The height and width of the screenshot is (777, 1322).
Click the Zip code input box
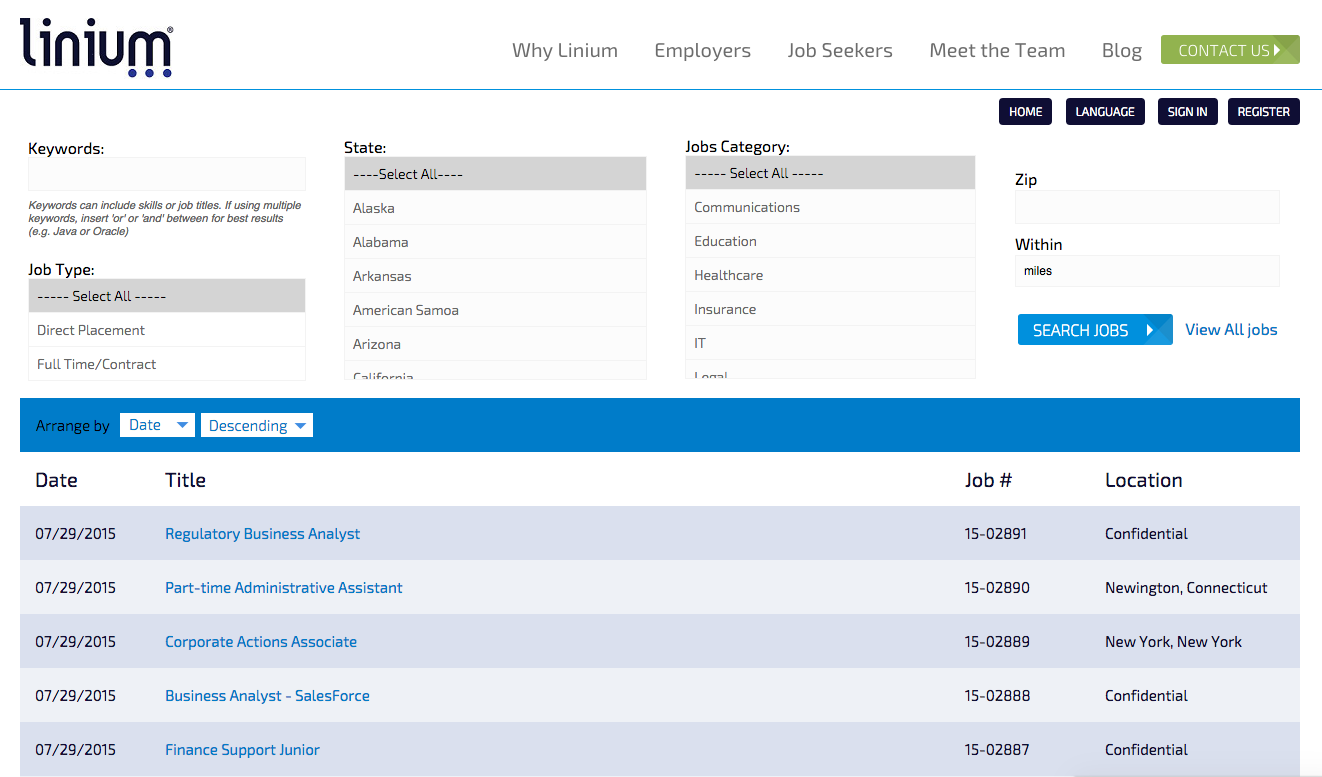tap(1146, 206)
